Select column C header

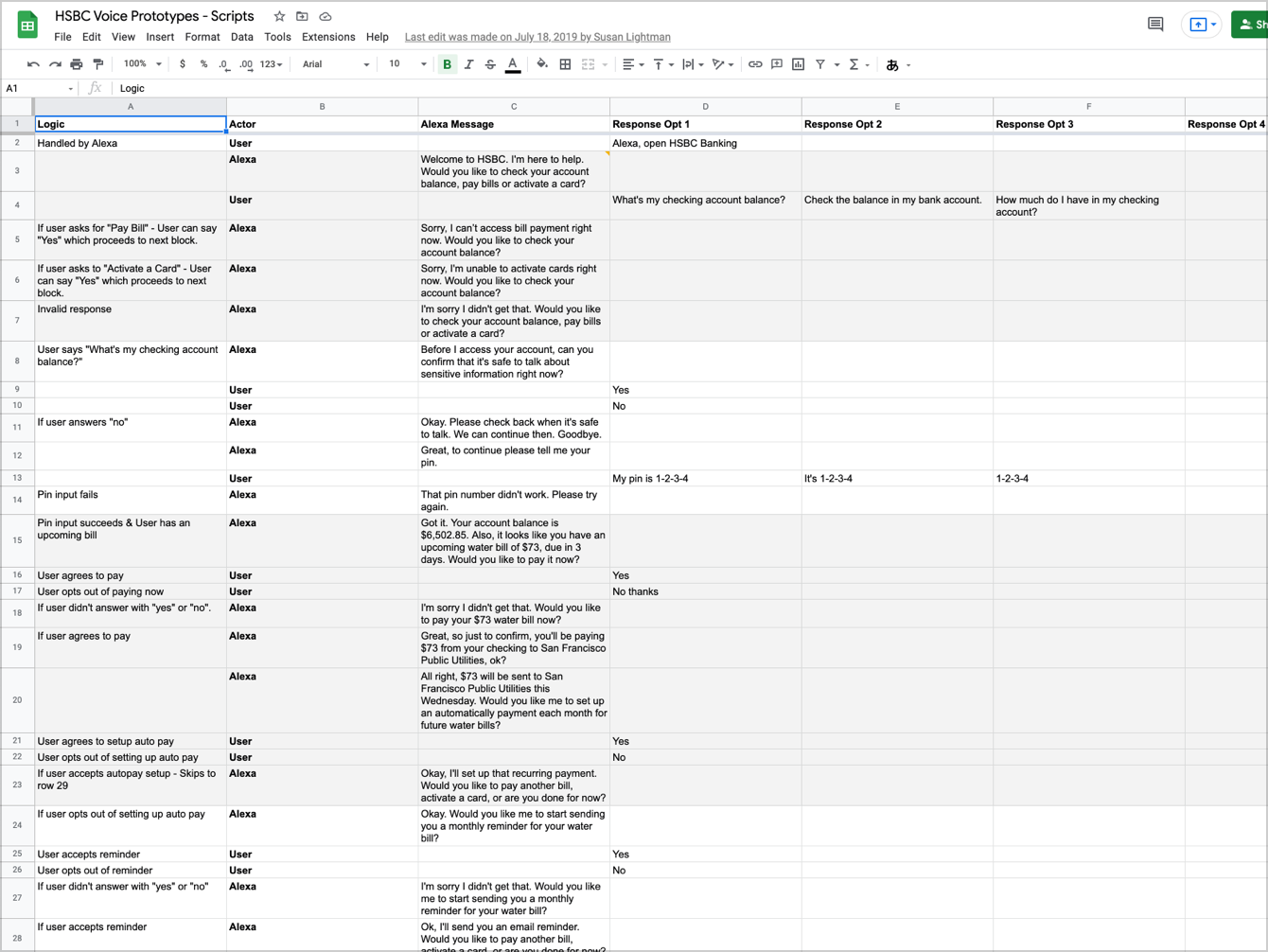click(x=514, y=107)
